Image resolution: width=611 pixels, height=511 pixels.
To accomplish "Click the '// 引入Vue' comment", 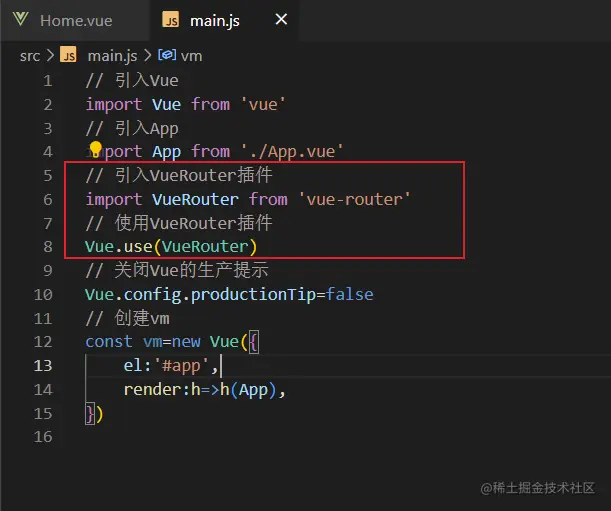I will click(x=132, y=81).
